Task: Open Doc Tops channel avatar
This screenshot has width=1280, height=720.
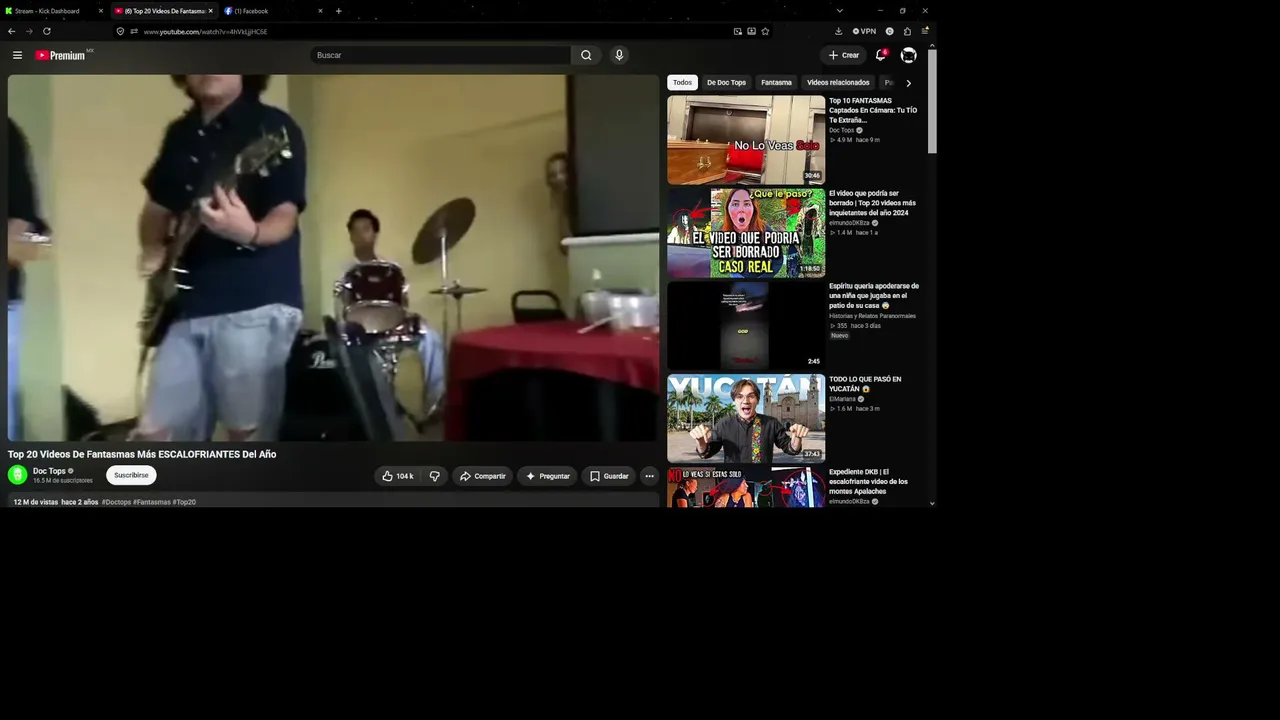Action: (18, 475)
